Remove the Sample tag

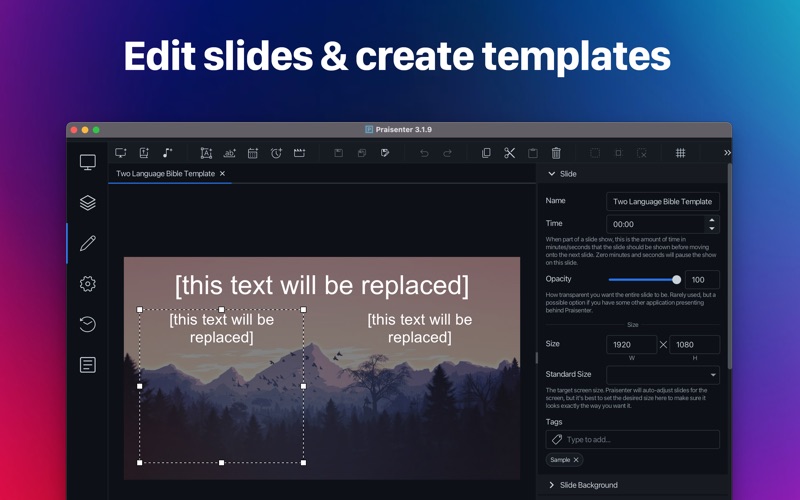pos(576,460)
